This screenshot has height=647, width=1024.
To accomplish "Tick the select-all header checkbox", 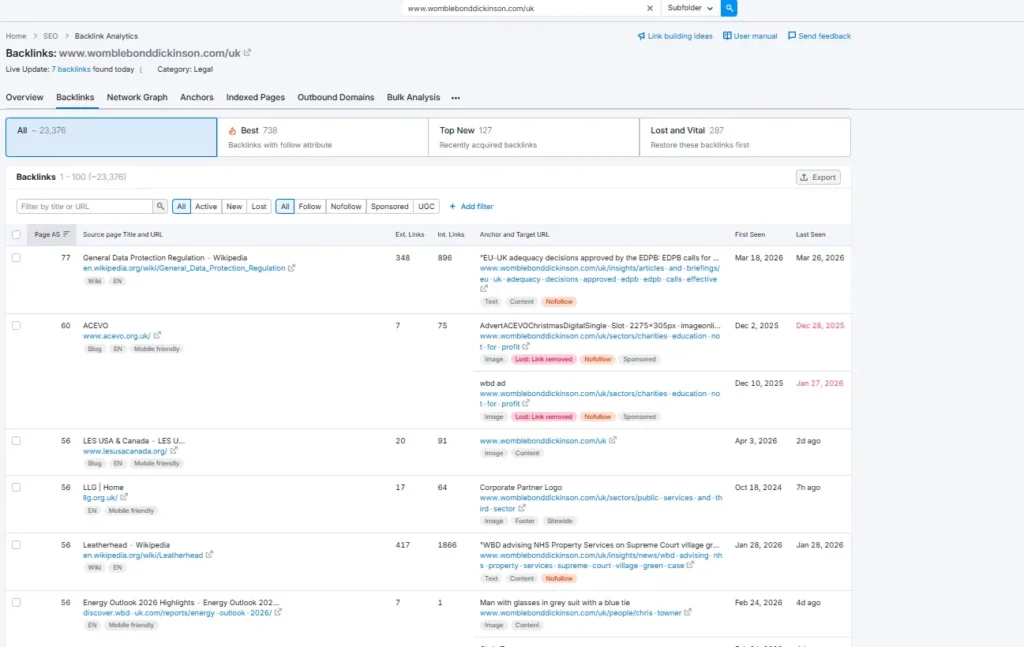I will [x=16, y=234].
